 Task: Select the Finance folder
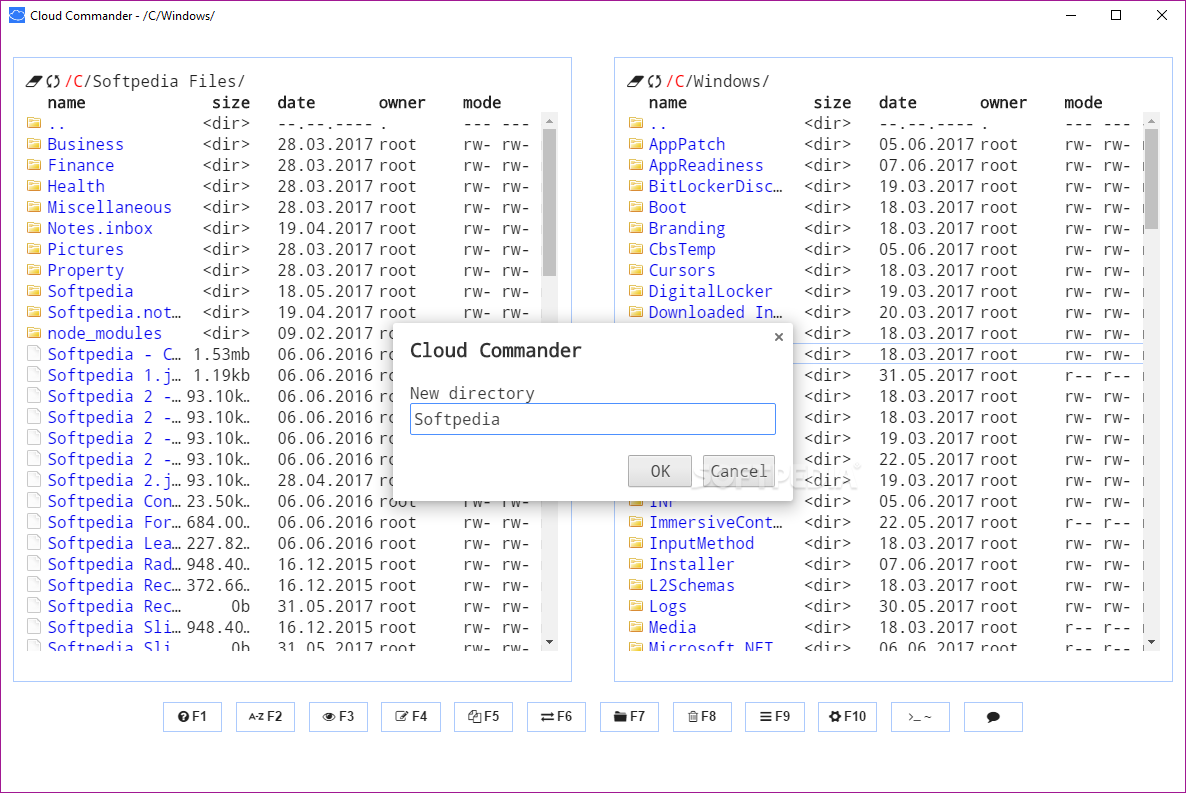[81, 165]
